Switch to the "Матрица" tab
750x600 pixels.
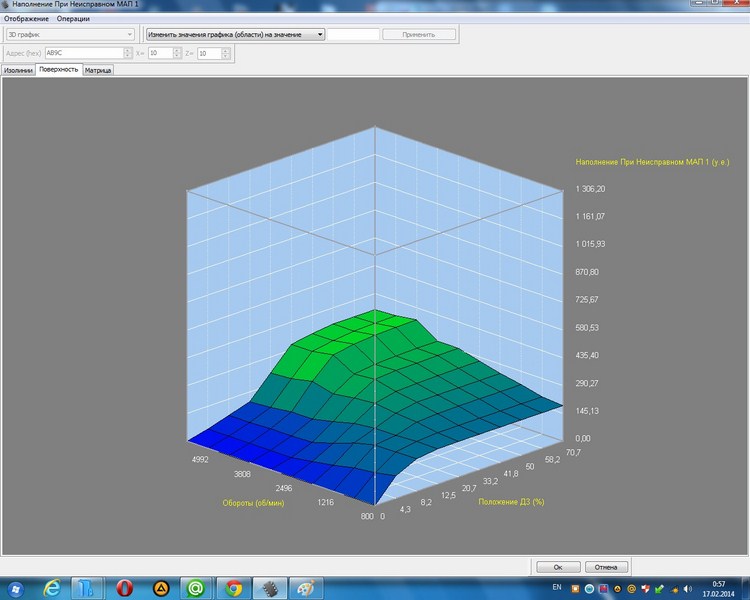click(x=98, y=71)
